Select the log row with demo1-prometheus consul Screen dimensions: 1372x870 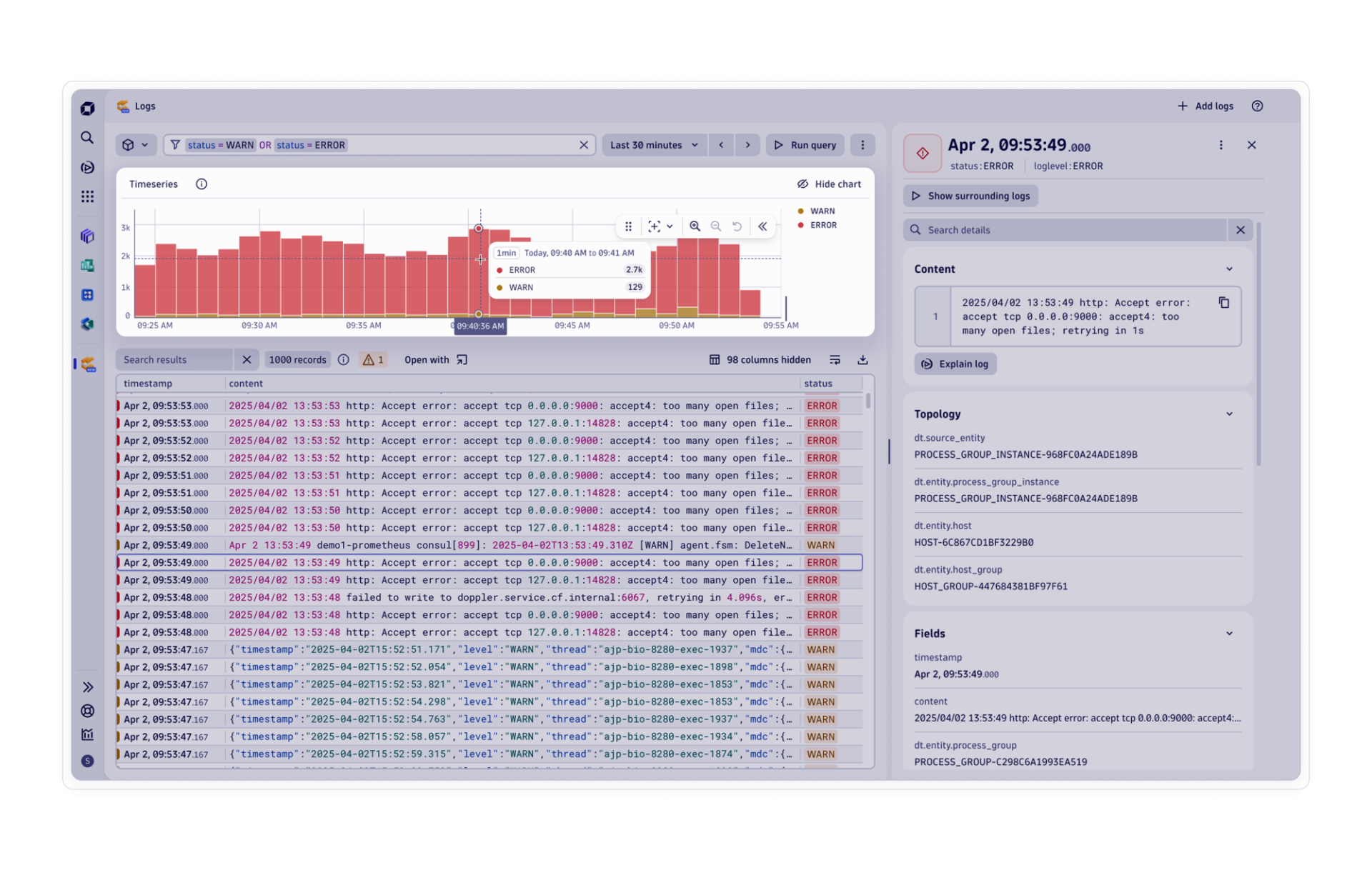click(490, 545)
